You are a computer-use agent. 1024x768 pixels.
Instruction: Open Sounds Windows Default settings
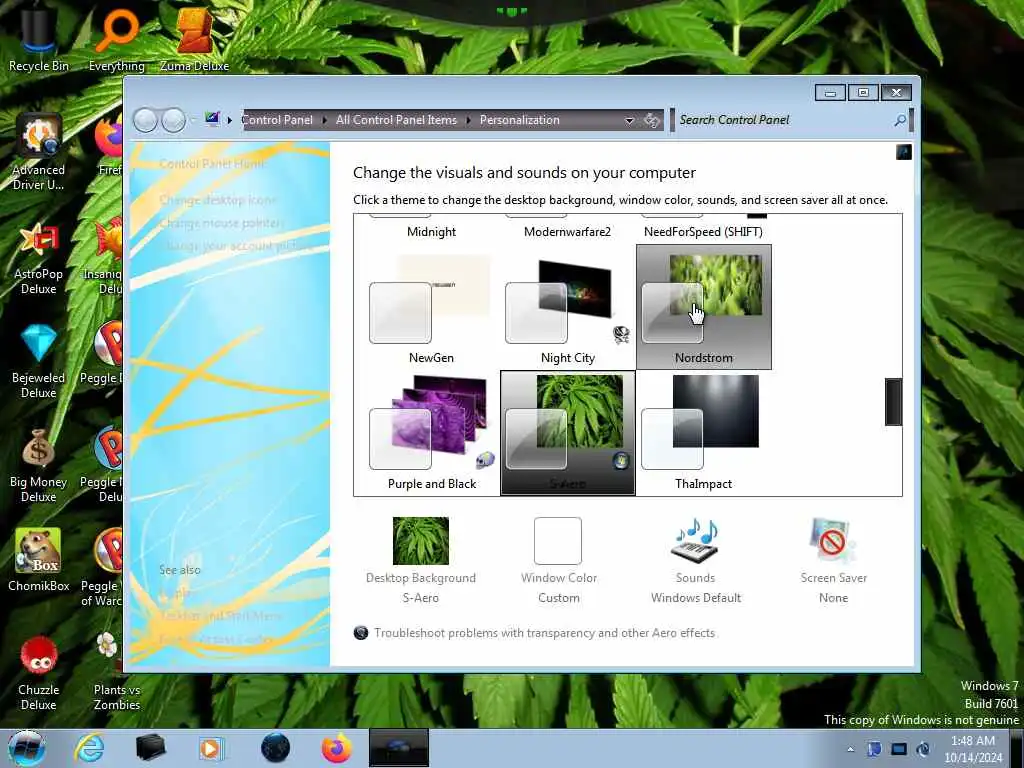pos(696,560)
